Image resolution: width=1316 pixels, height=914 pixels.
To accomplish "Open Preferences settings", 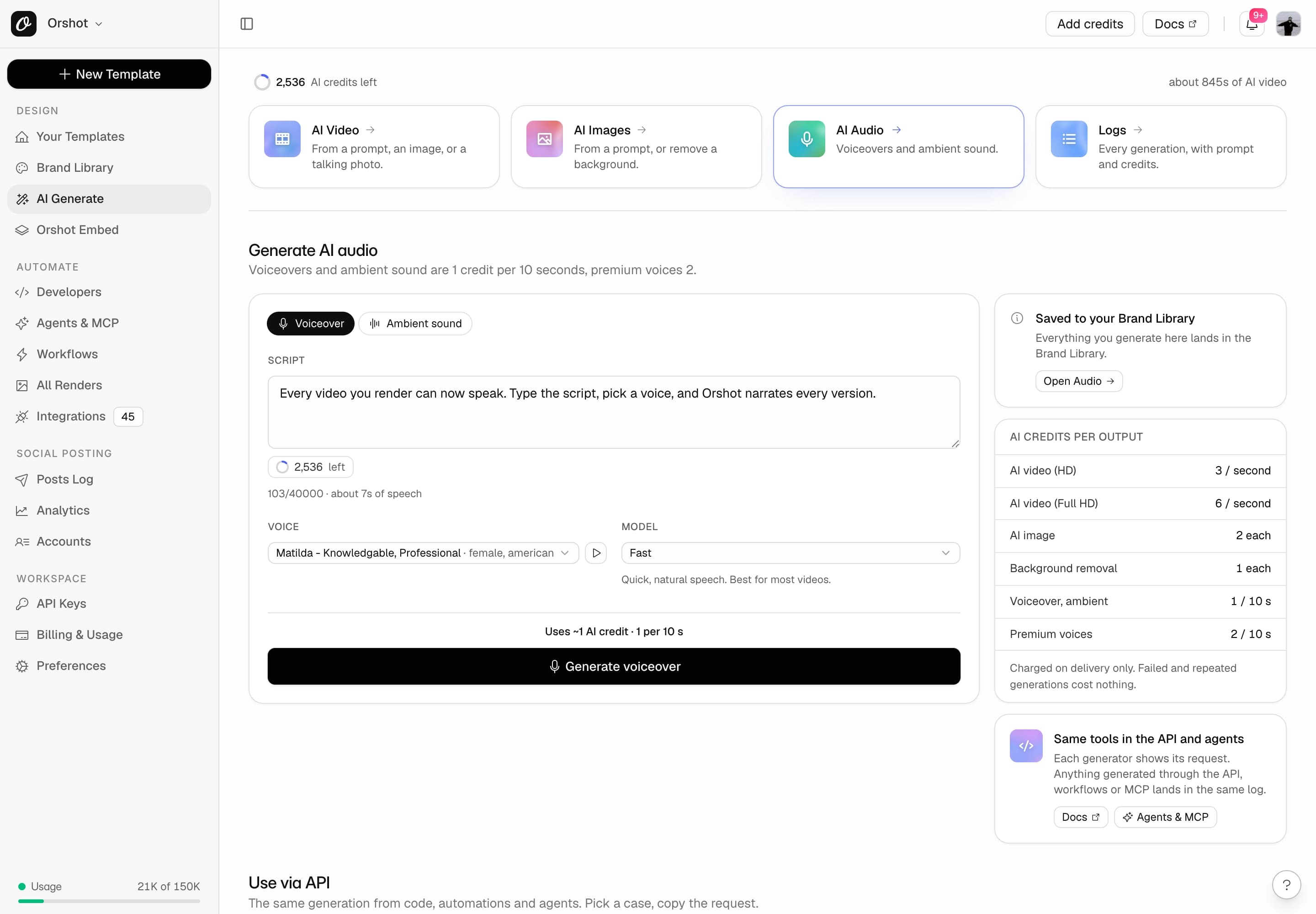I will click(x=109, y=666).
